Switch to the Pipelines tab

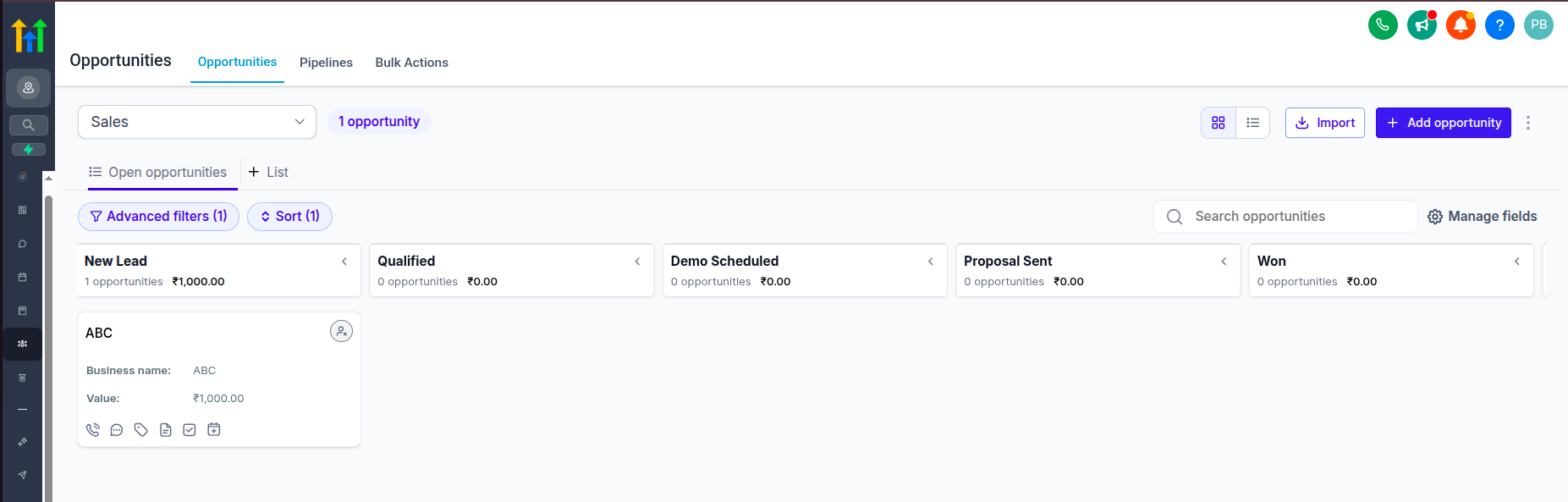(326, 63)
